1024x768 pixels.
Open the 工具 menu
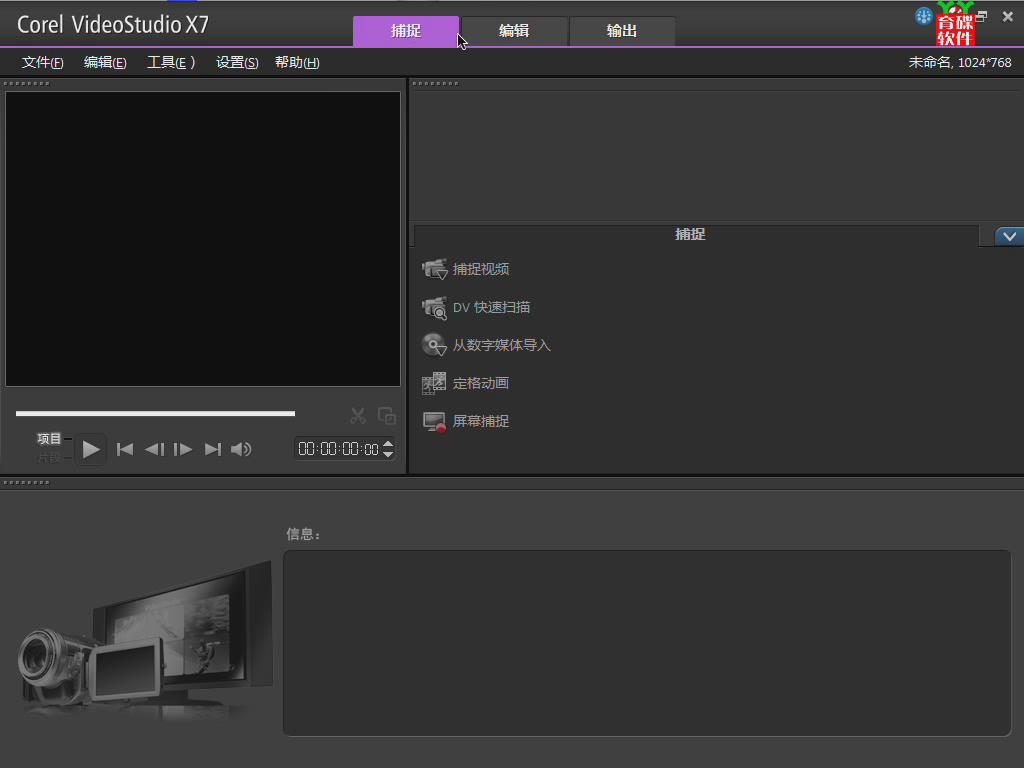170,63
